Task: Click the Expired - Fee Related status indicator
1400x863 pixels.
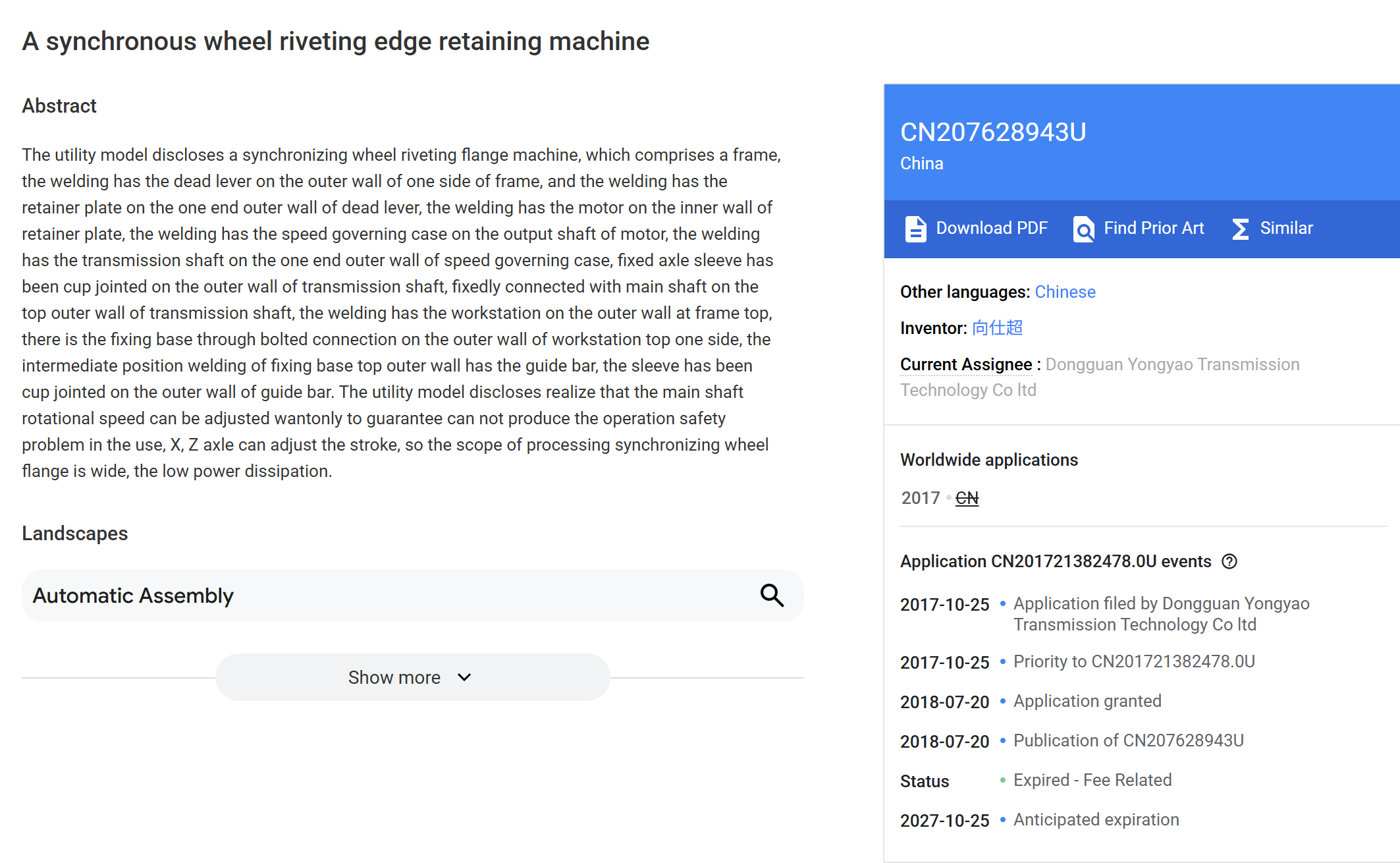Action: [1092, 780]
